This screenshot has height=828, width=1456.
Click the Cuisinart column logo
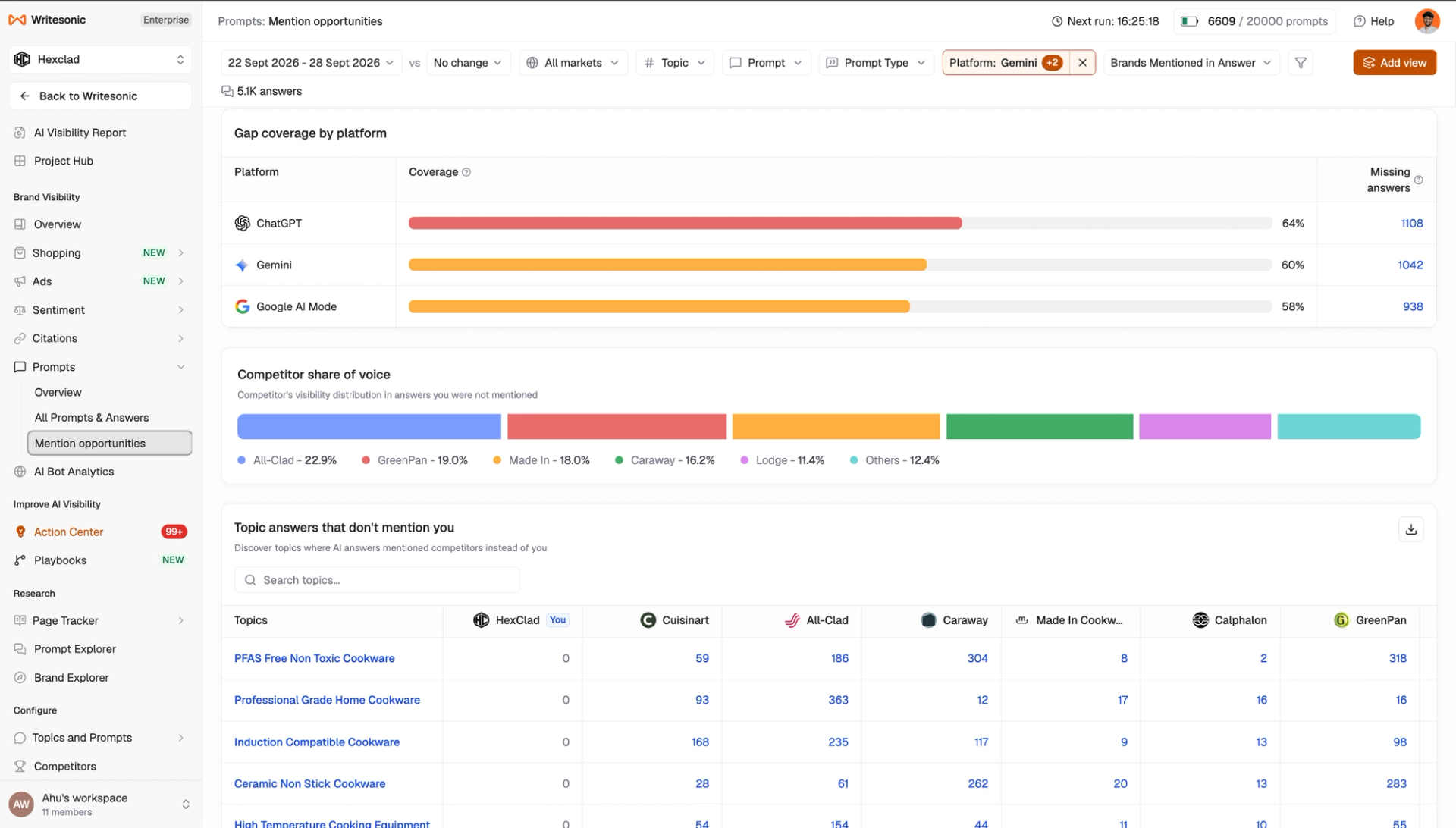pos(648,620)
